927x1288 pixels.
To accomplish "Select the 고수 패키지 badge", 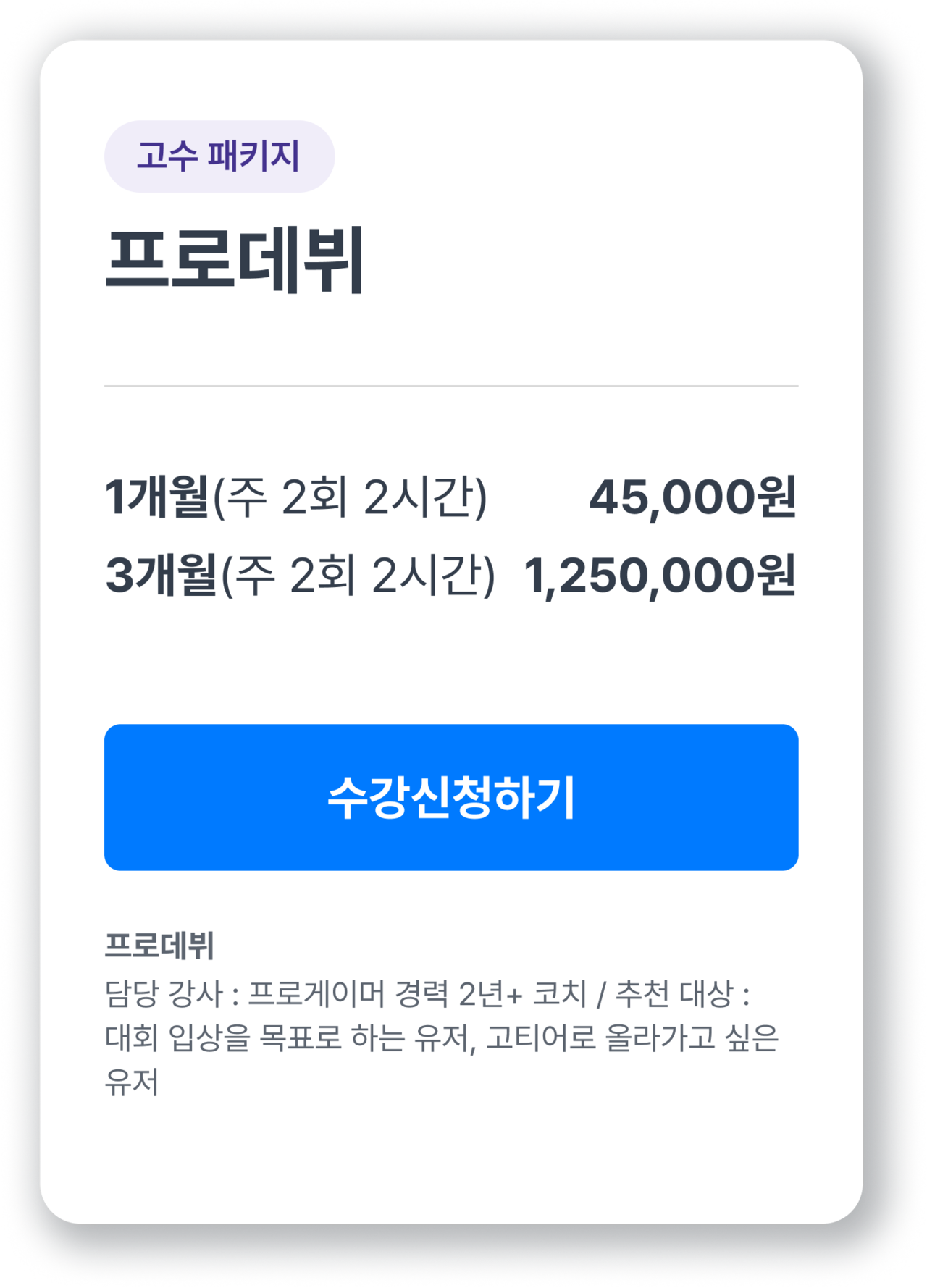I will click(x=219, y=156).
